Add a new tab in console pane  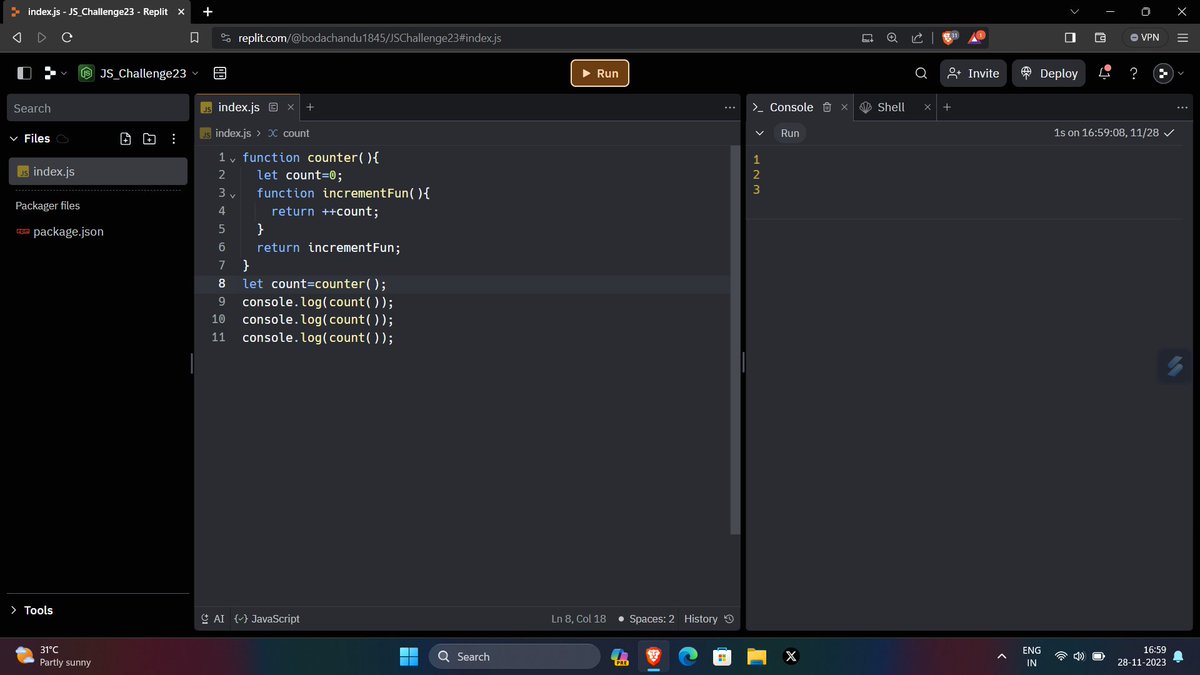(947, 107)
